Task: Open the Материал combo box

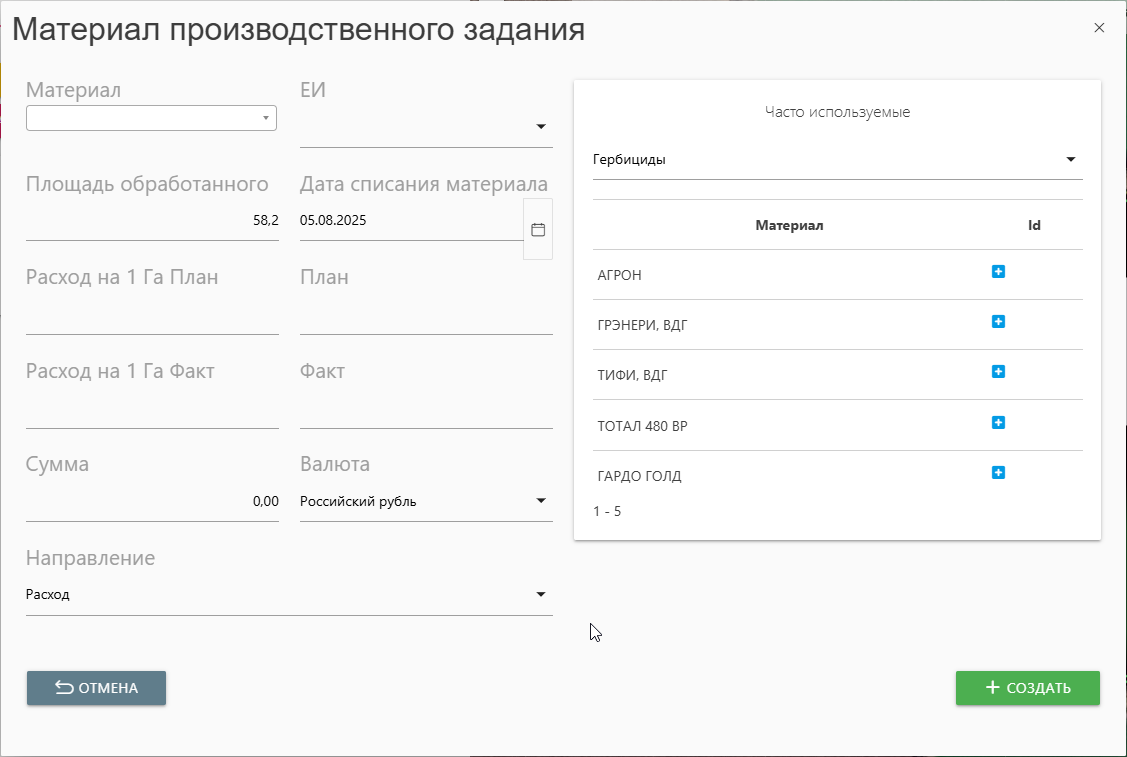Action: (x=151, y=118)
